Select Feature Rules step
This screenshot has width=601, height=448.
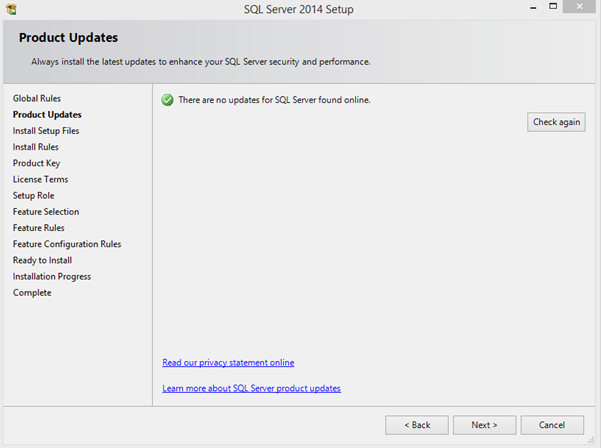[39, 228]
